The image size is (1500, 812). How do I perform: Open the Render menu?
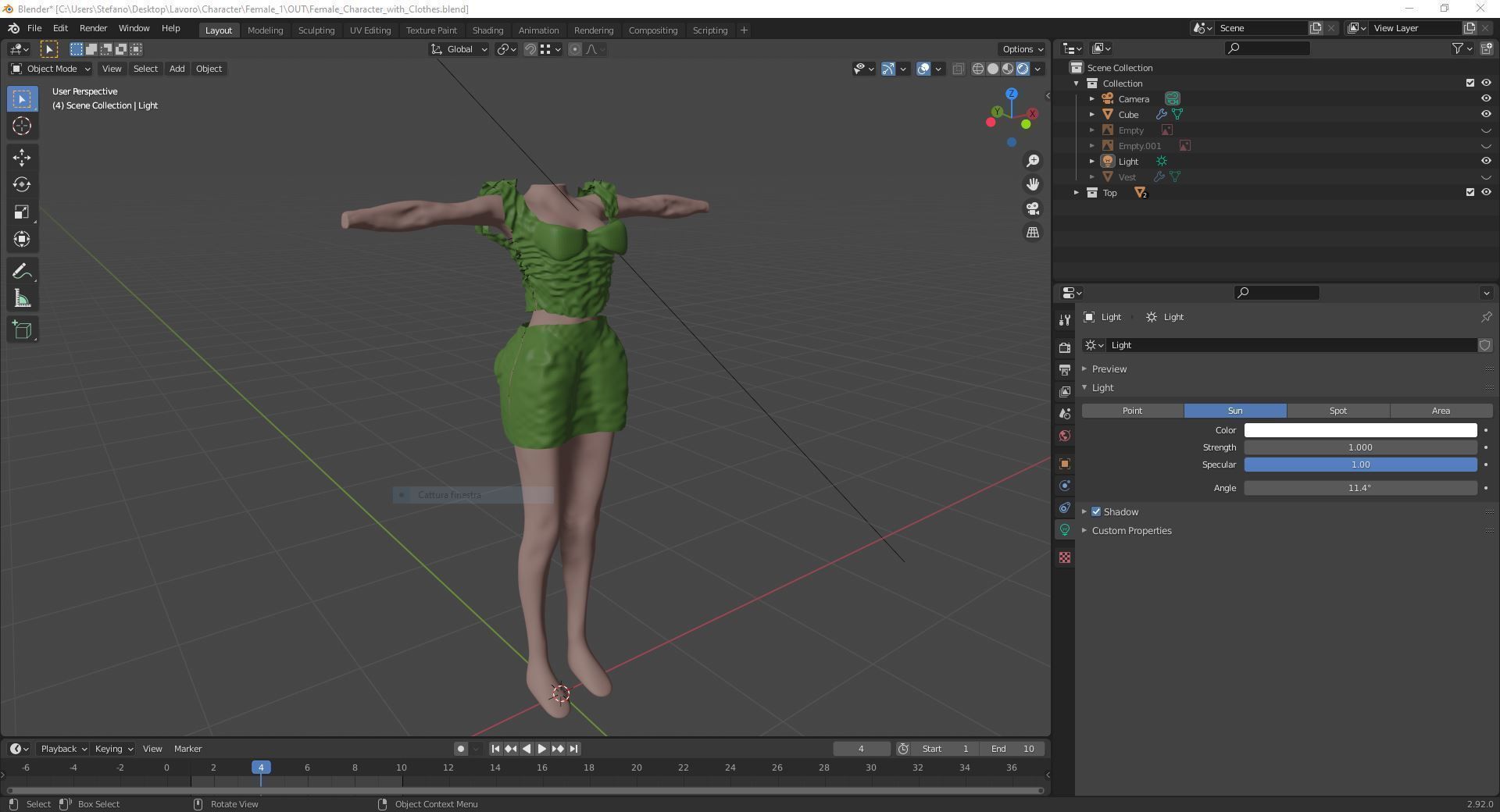(x=93, y=28)
